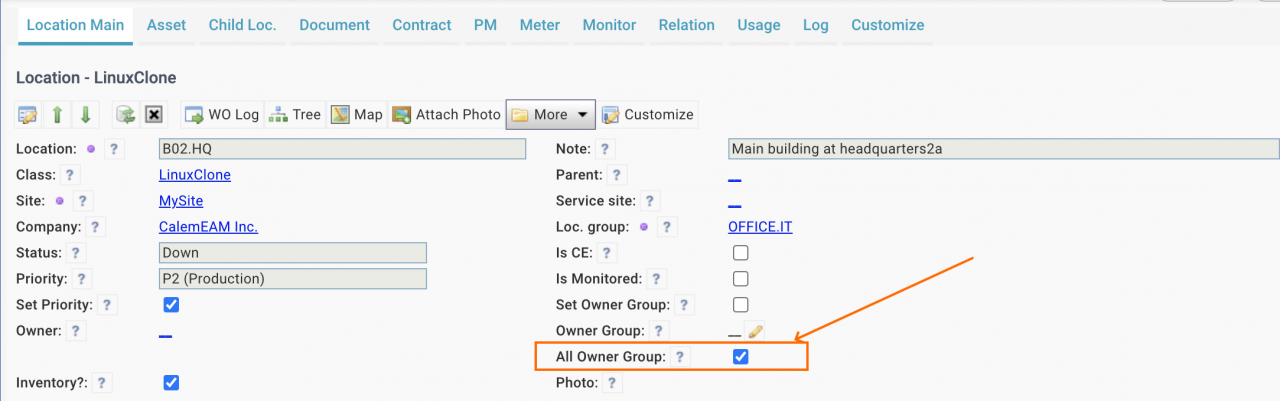This screenshot has width=1280, height=401.
Task: Open the WO Log
Action: coord(221,114)
